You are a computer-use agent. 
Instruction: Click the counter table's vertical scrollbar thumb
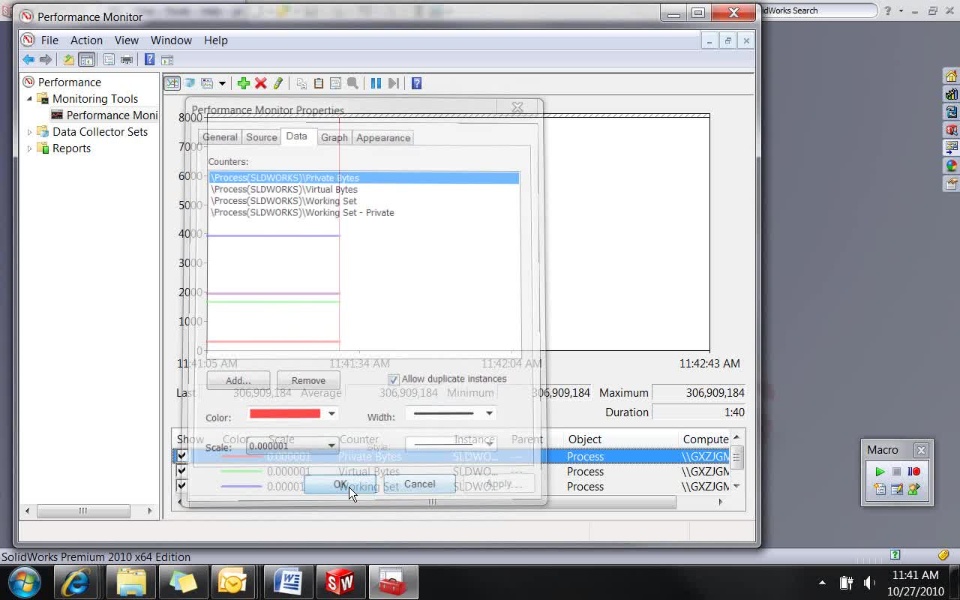pos(736,457)
